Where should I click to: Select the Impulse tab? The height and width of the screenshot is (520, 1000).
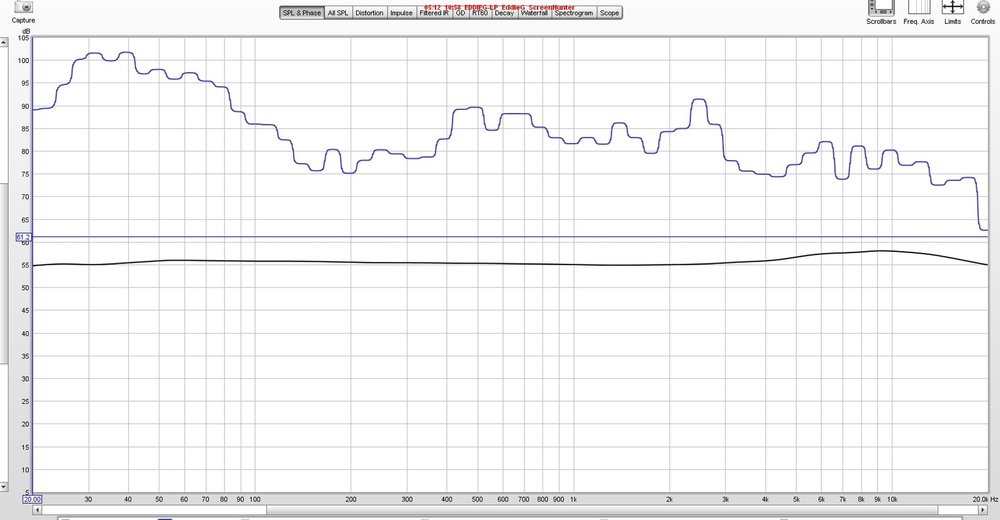401,13
